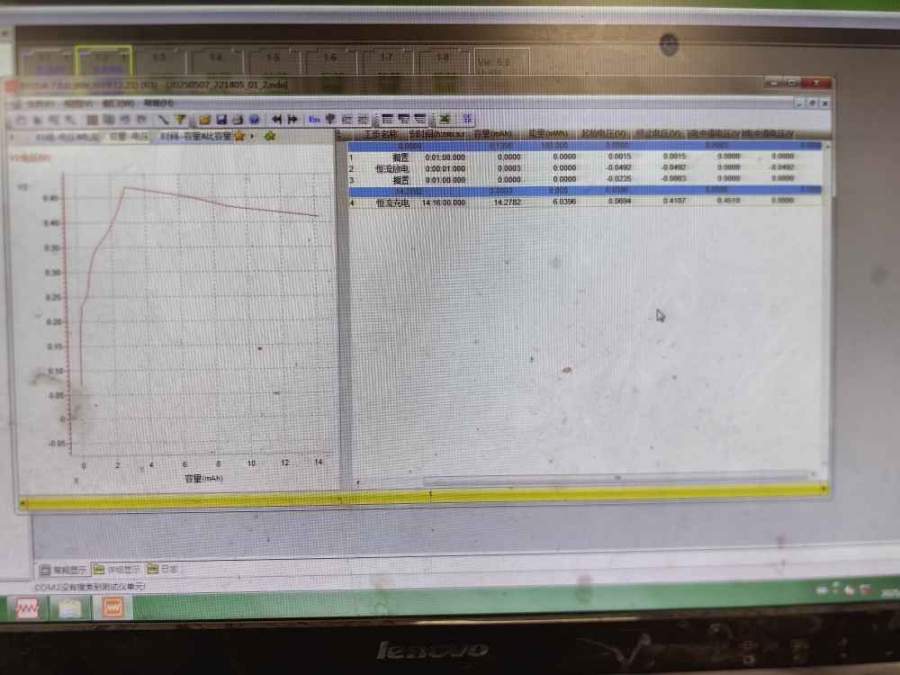900x675 pixels.
Task: Select step row 1 in data table
Action: (585, 157)
